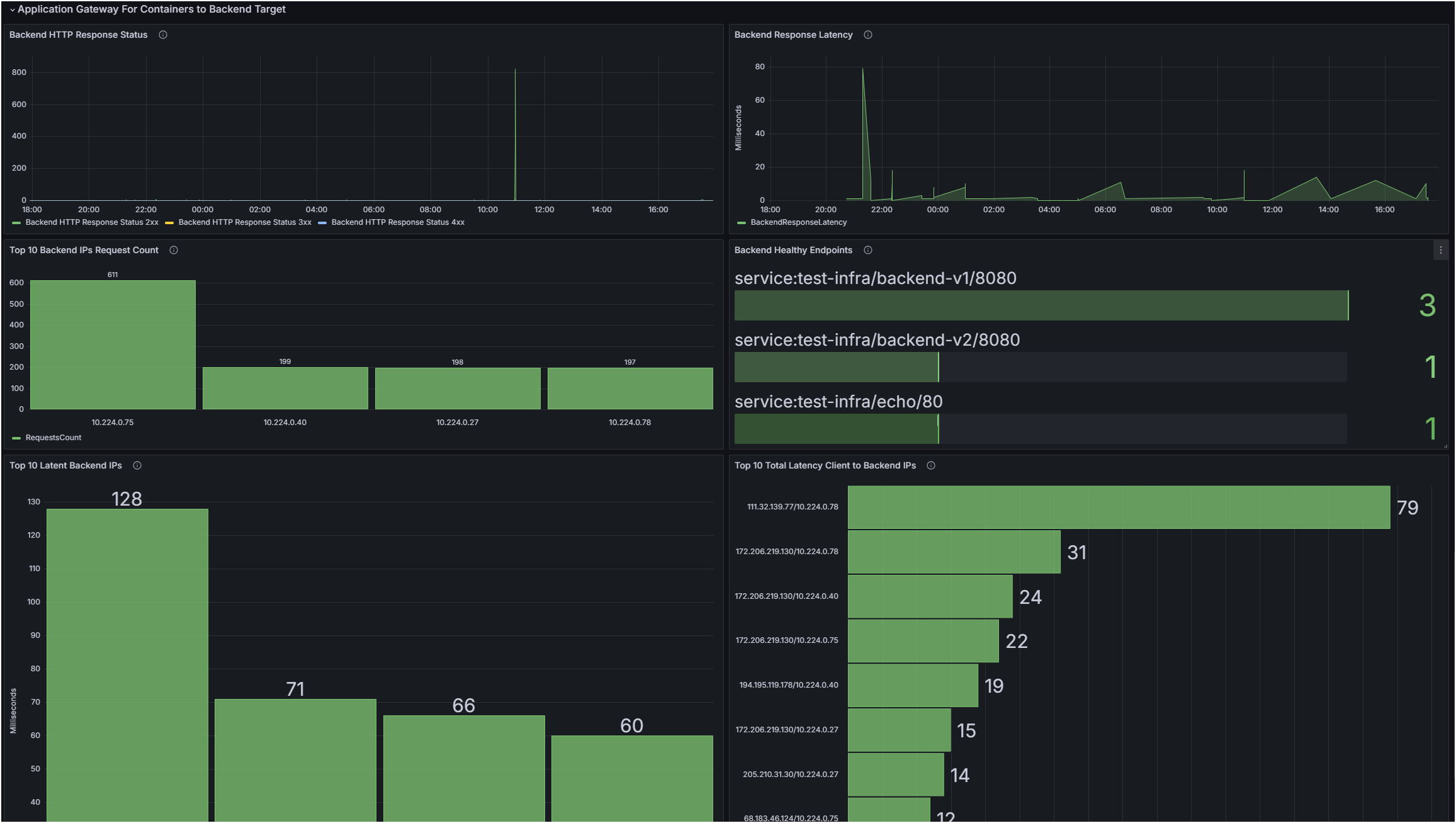Toggle Backend HTTP Response Status 2xx legend series
Viewport: 1456px width, 823px height.
[91, 222]
